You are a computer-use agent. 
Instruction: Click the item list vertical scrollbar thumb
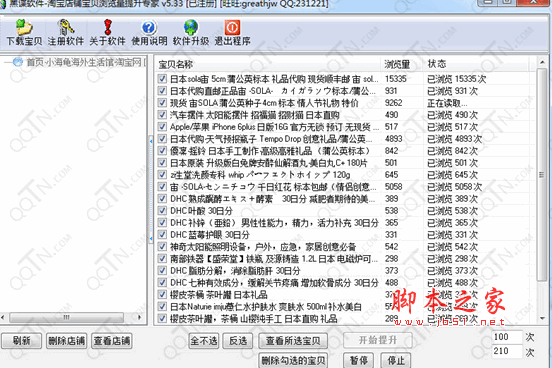(542, 175)
